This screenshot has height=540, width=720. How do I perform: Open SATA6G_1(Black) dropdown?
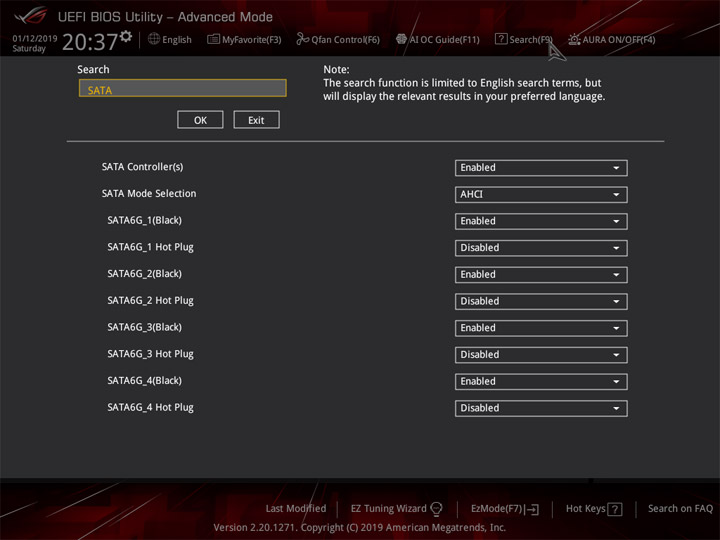pyautogui.click(x=541, y=221)
